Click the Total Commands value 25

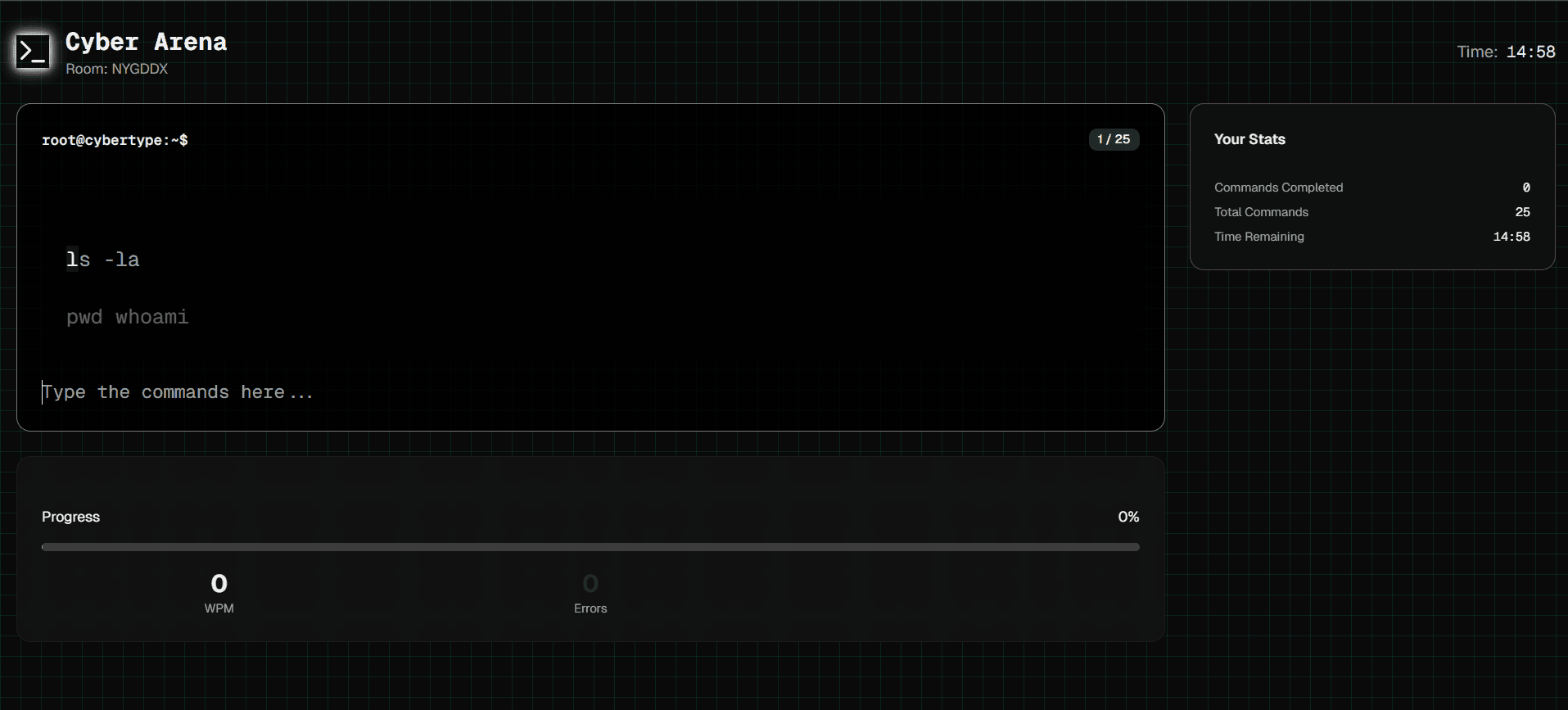1522,212
